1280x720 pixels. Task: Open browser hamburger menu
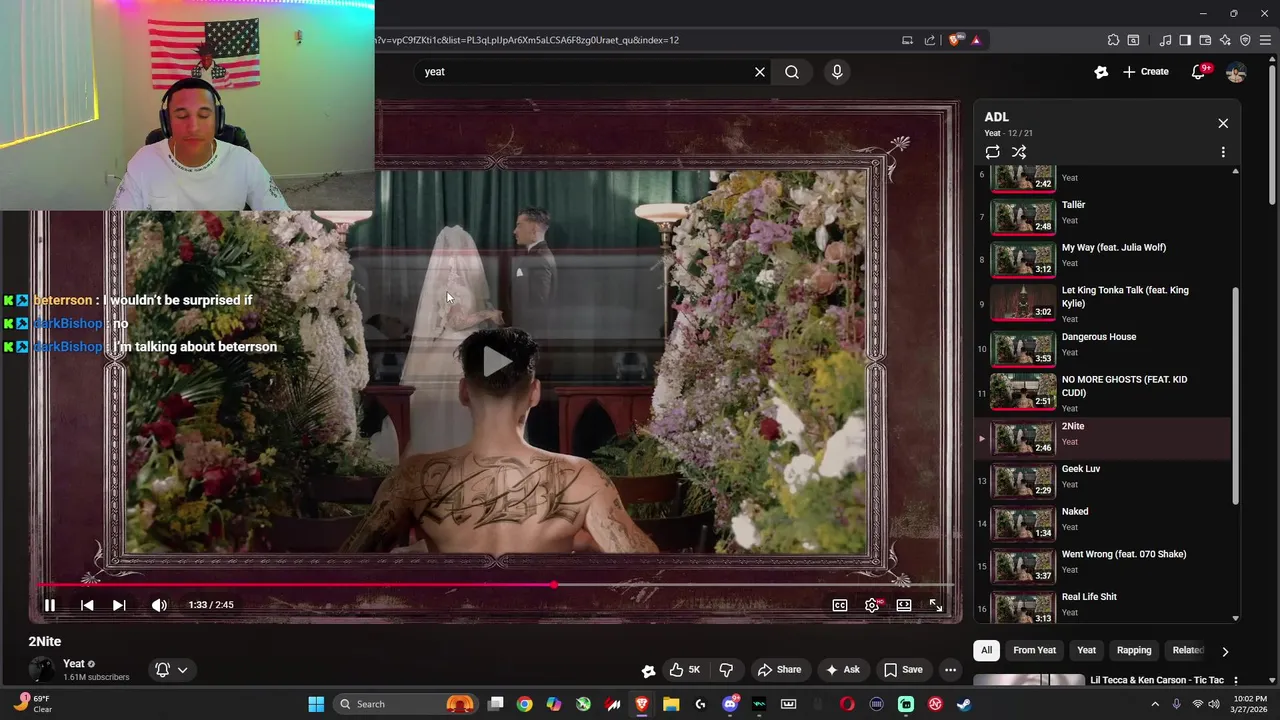(1265, 40)
